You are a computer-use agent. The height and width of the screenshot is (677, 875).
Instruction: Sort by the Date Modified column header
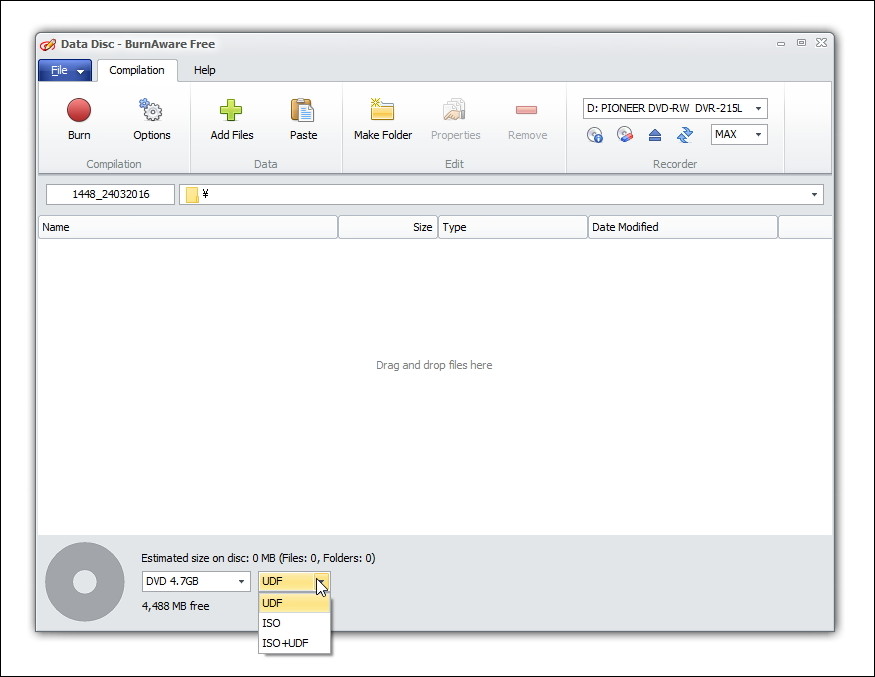[x=682, y=227]
